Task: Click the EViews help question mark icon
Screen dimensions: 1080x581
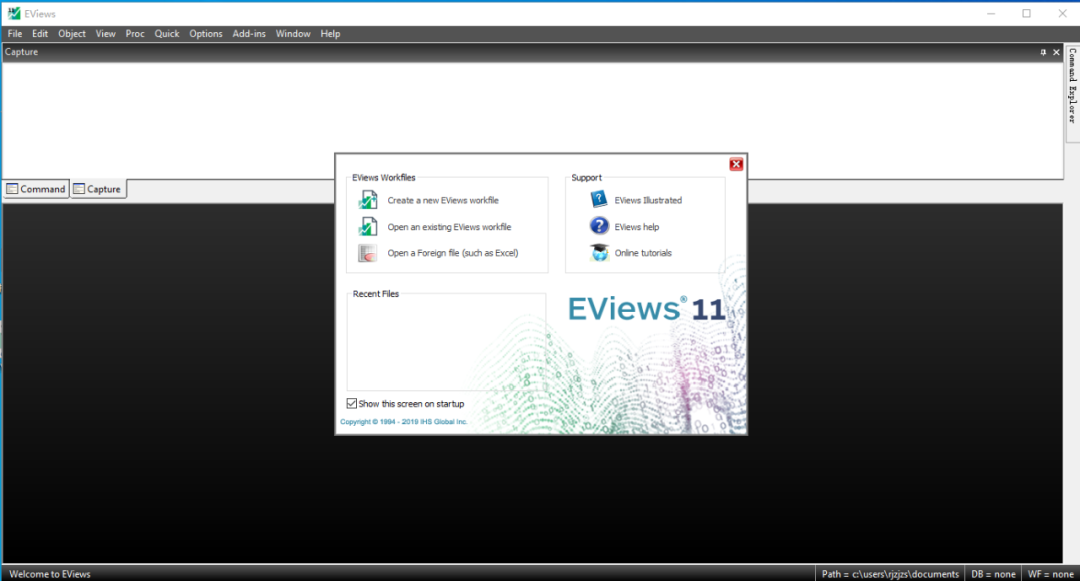Action: coord(599,226)
